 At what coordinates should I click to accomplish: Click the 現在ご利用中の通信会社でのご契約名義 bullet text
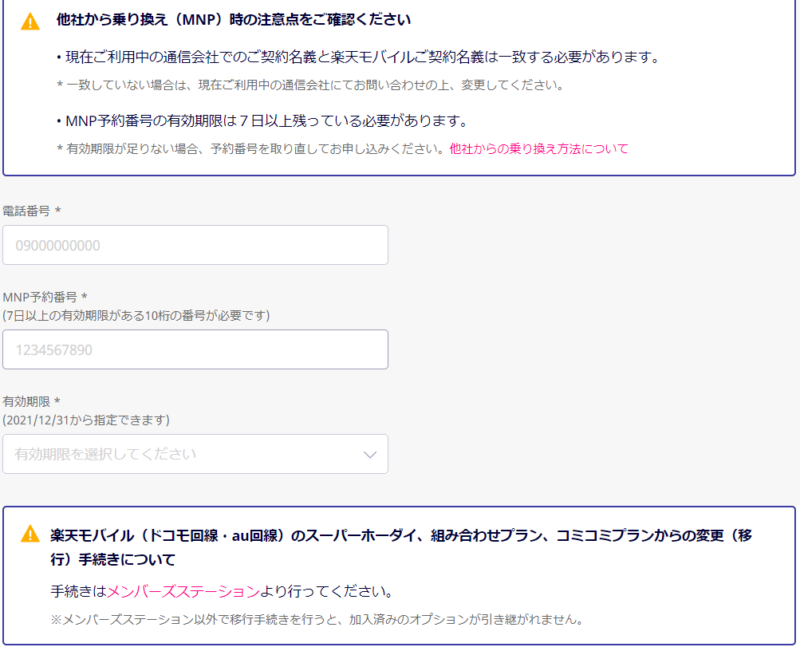(x=359, y=57)
